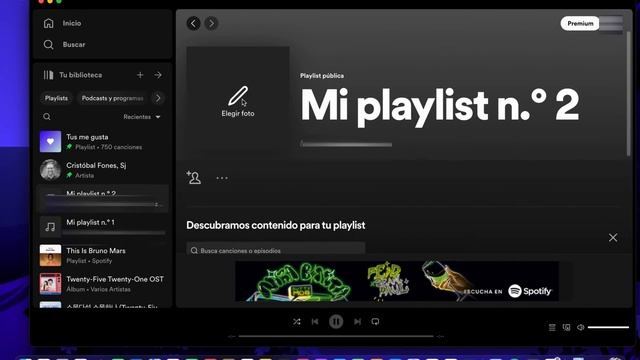Collapse Tu biblioteca via library icon

click(x=49, y=75)
